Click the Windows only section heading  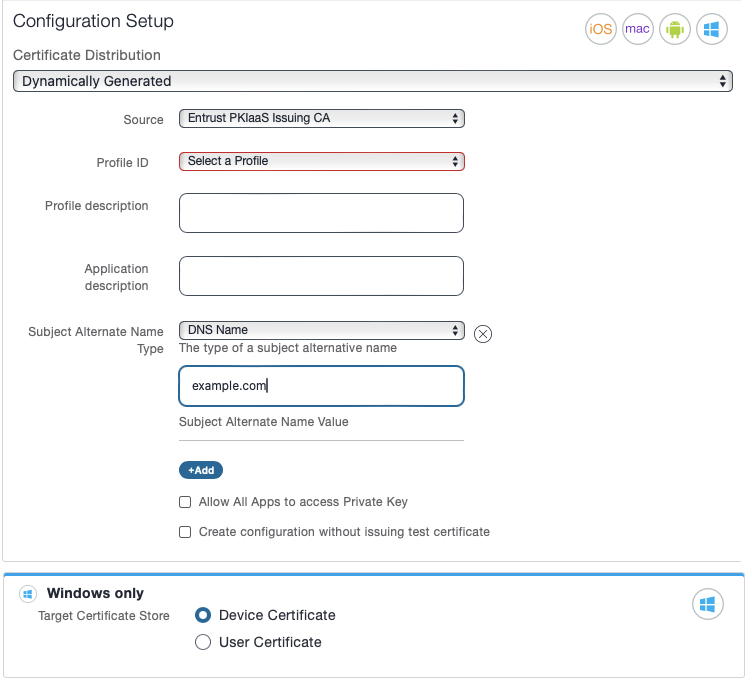coord(95,593)
